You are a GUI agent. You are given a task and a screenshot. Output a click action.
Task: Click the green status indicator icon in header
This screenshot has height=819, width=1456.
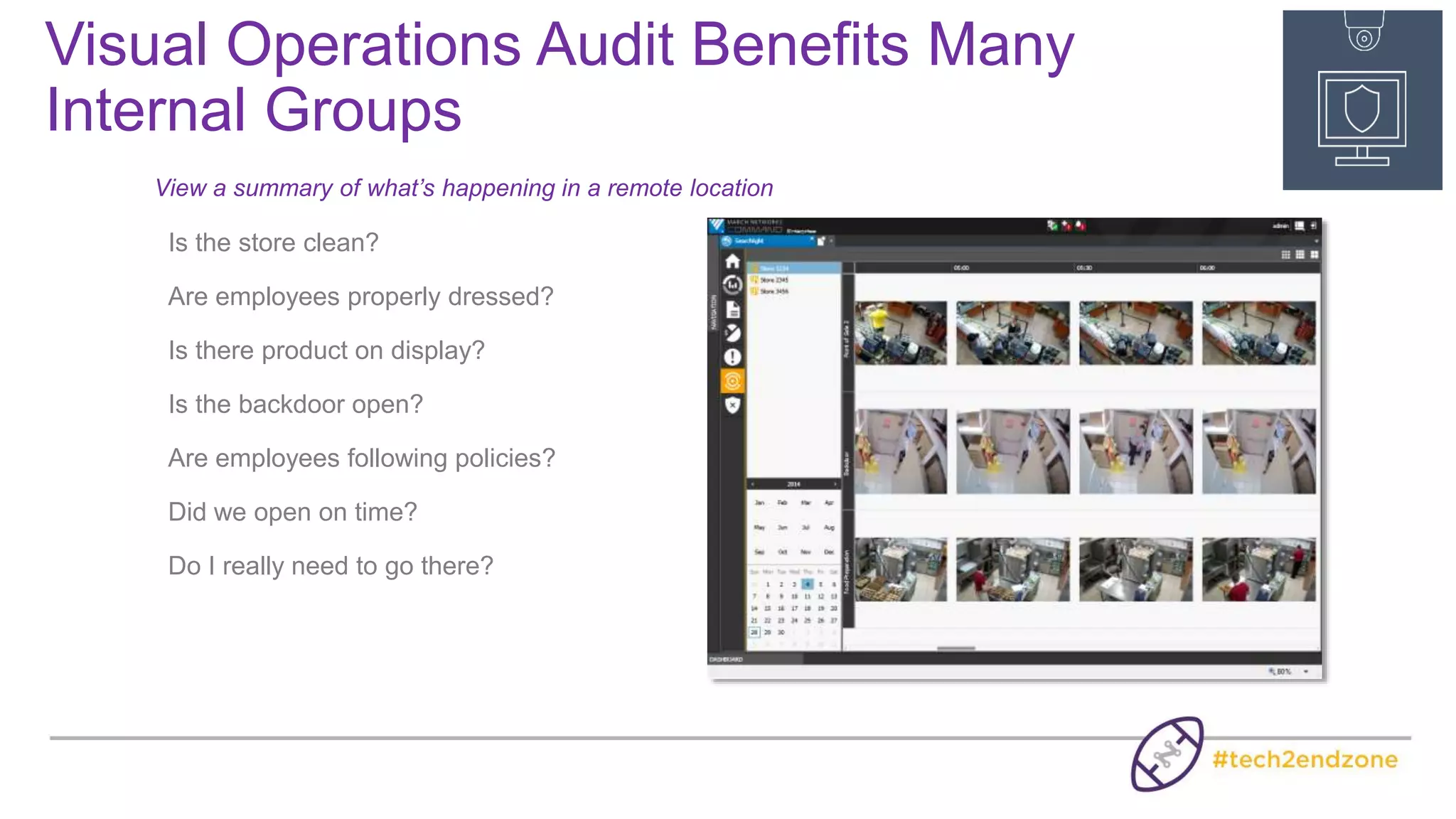(x=1052, y=225)
